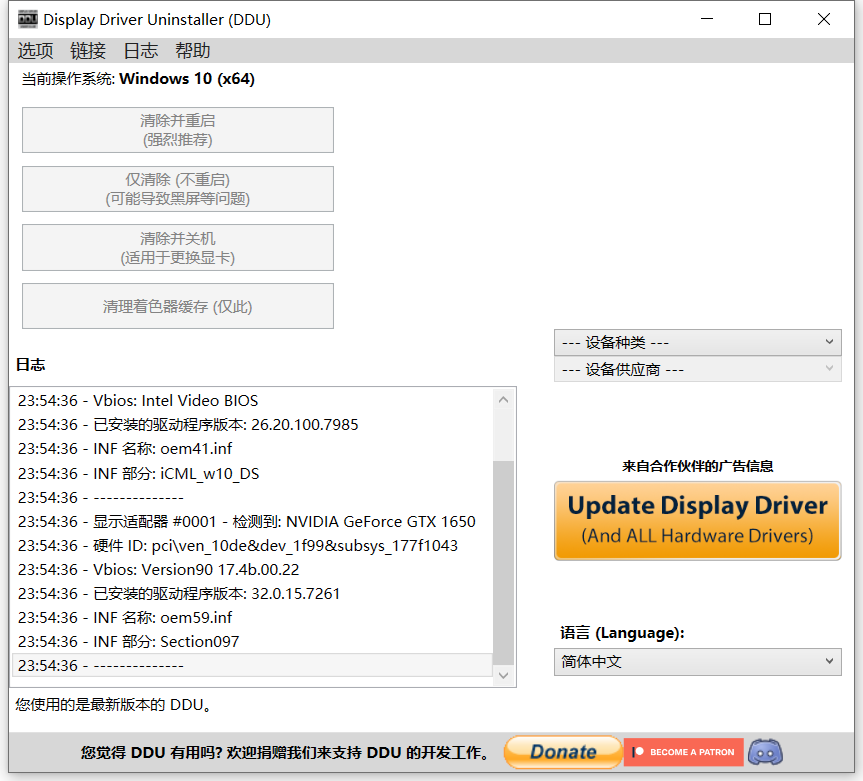Open the 选项 menu
Image resolution: width=863 pixels, height=781 pixels.
coord(36,51)
